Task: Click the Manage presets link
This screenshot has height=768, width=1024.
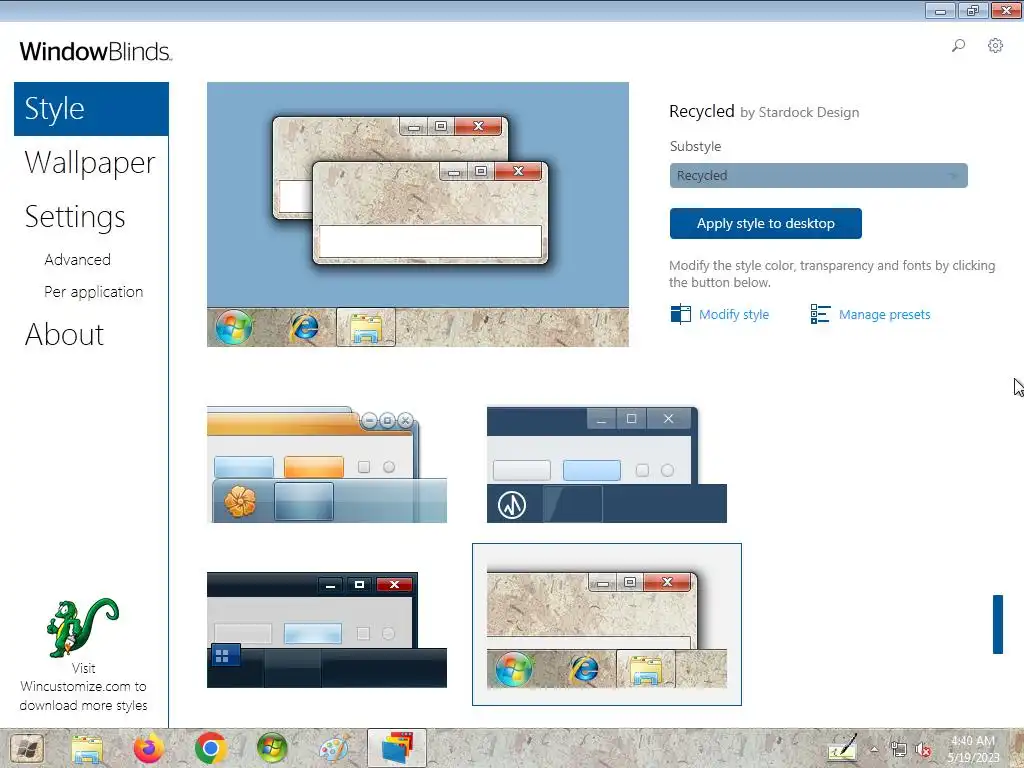Action: click(884, 315)
